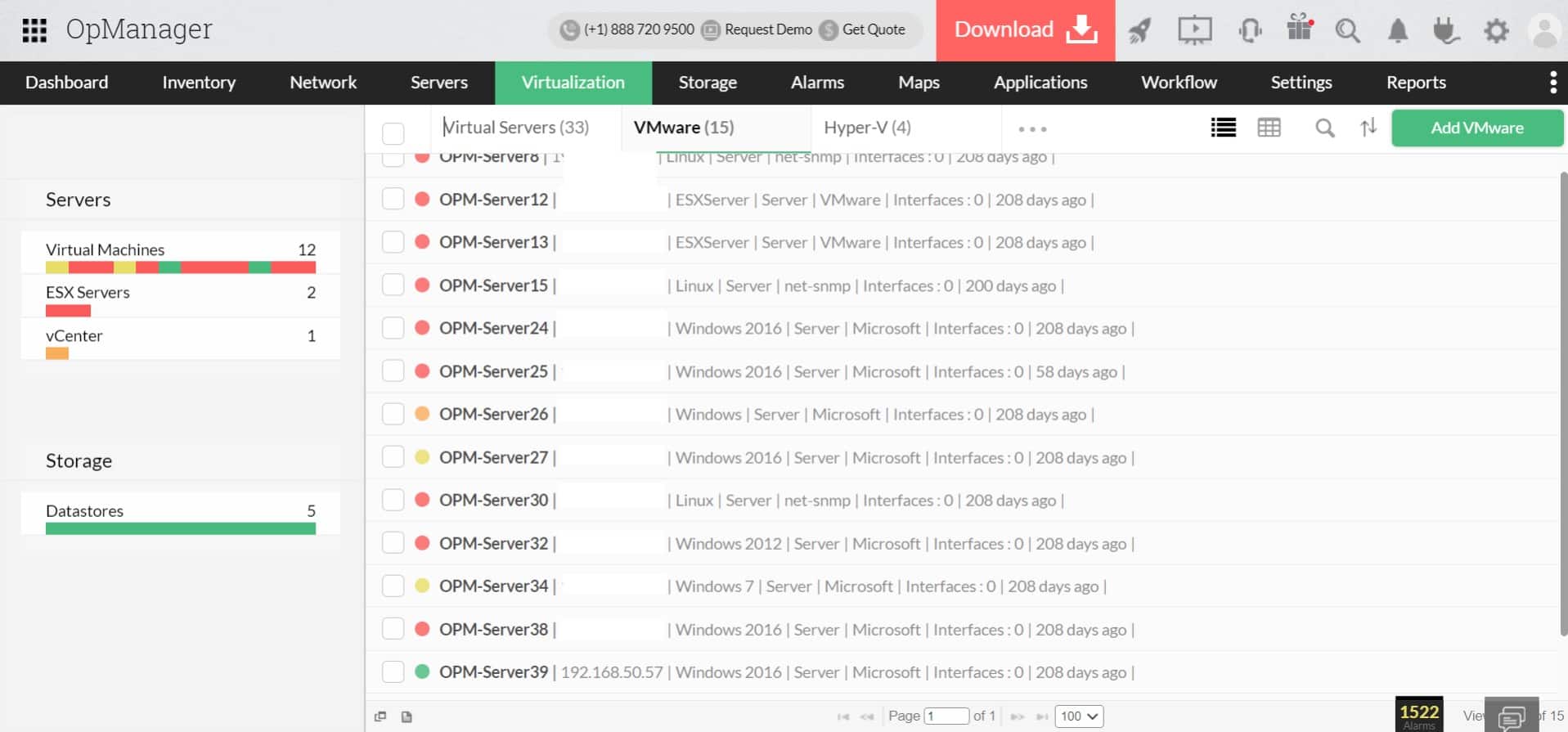Click the page number input field
The width and height of the screenshot is (1568, 732).
(946, 716)
